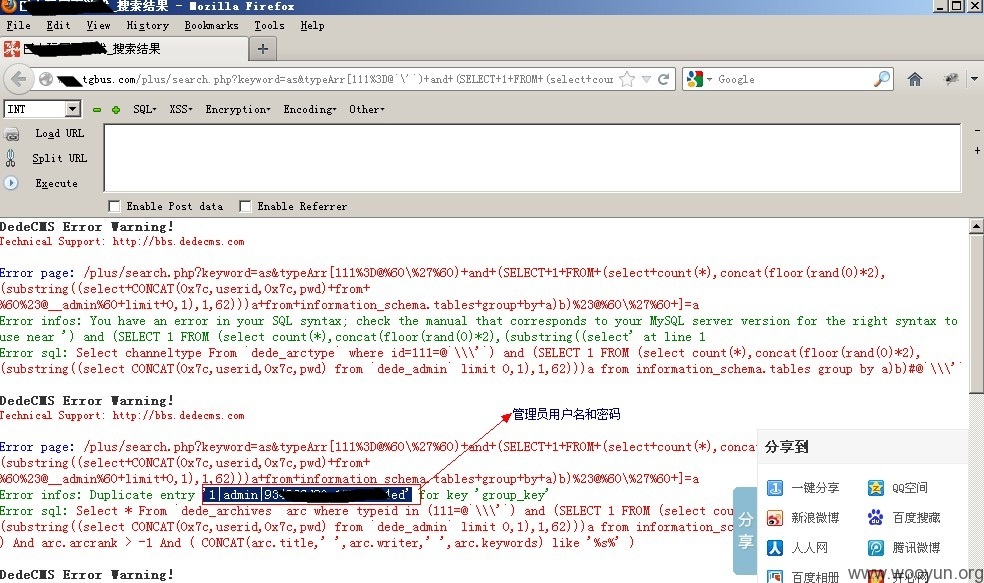
Task: Open the Bookmarks menu
Action: tap(211, 26)
